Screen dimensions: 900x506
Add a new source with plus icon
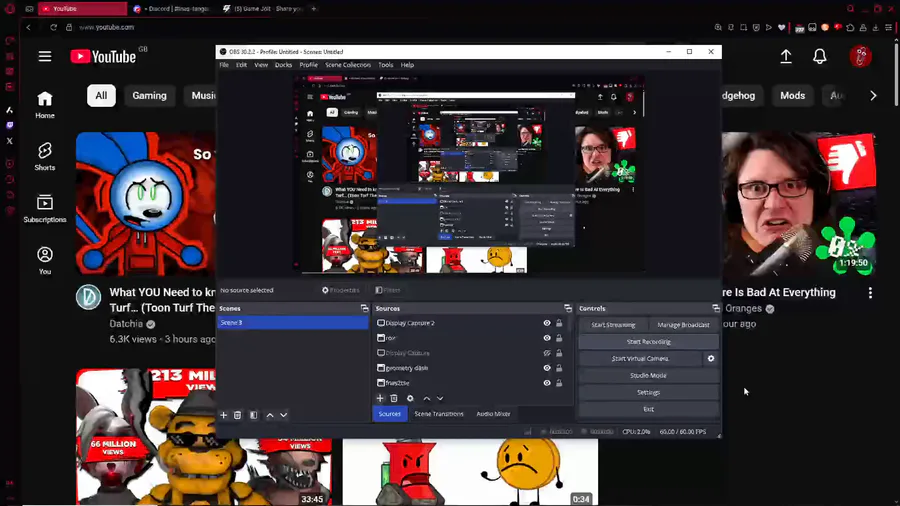(x=380, y=398)
